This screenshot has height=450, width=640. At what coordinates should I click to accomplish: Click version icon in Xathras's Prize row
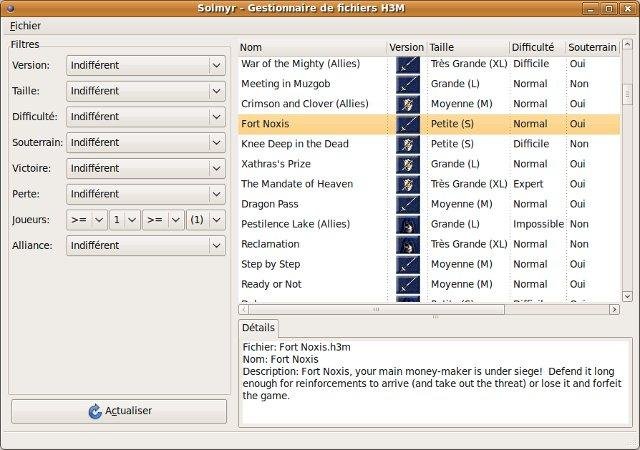point(408,164)
